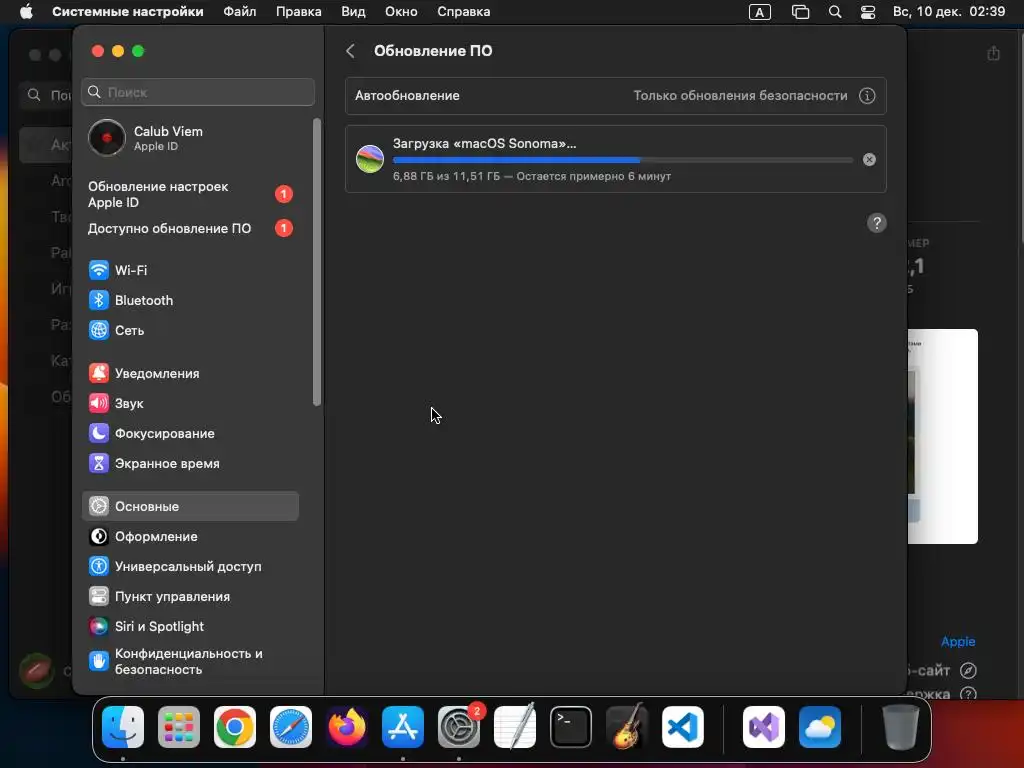Launch Google Chrome from the Dock
Viewport: 1024px width, 768px height.
(x=235, y=727)
